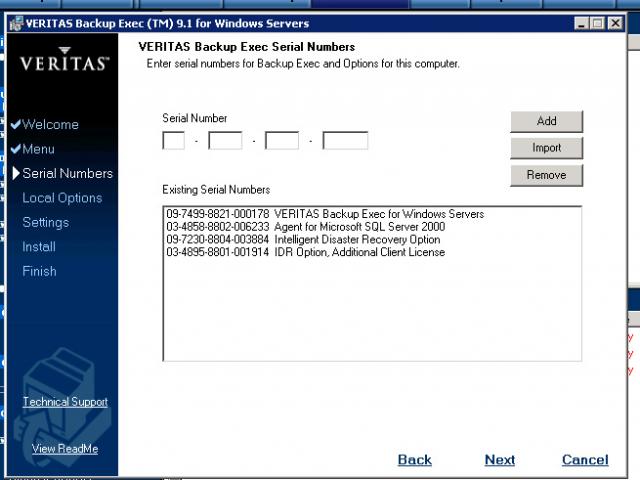The width and height of the screenshot is (640, 480).
Task: Select serial 03-4895-8801-001914 IDR Additional Client License
Action: point(305,252)
